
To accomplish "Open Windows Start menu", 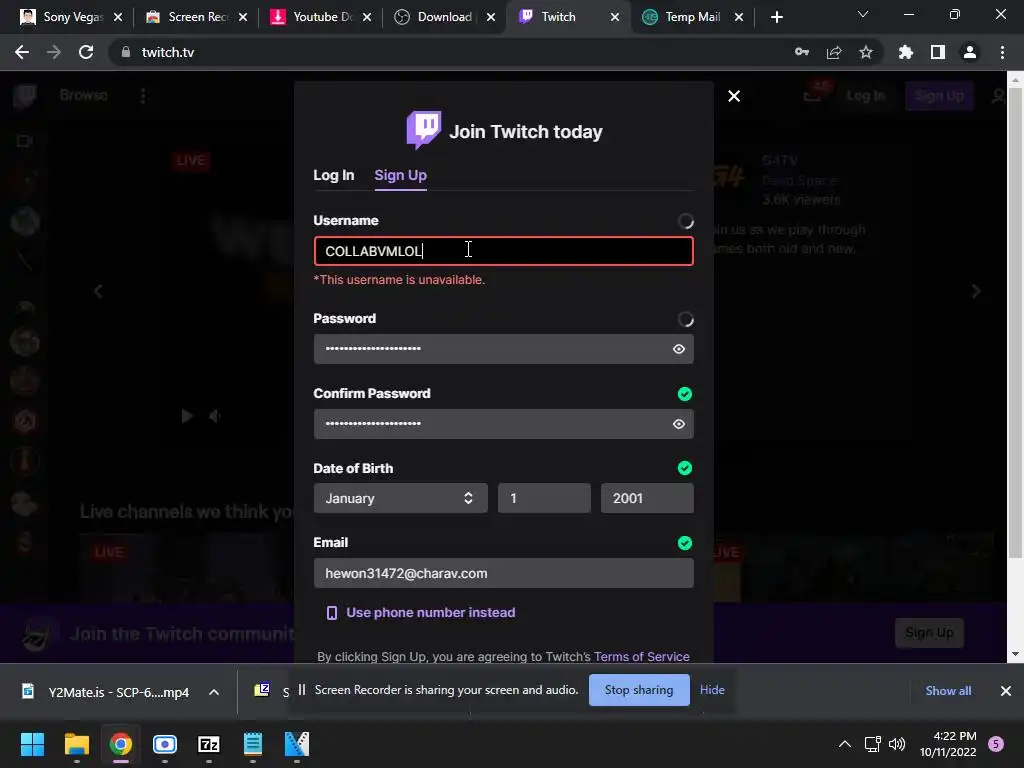I will (32, 744).
